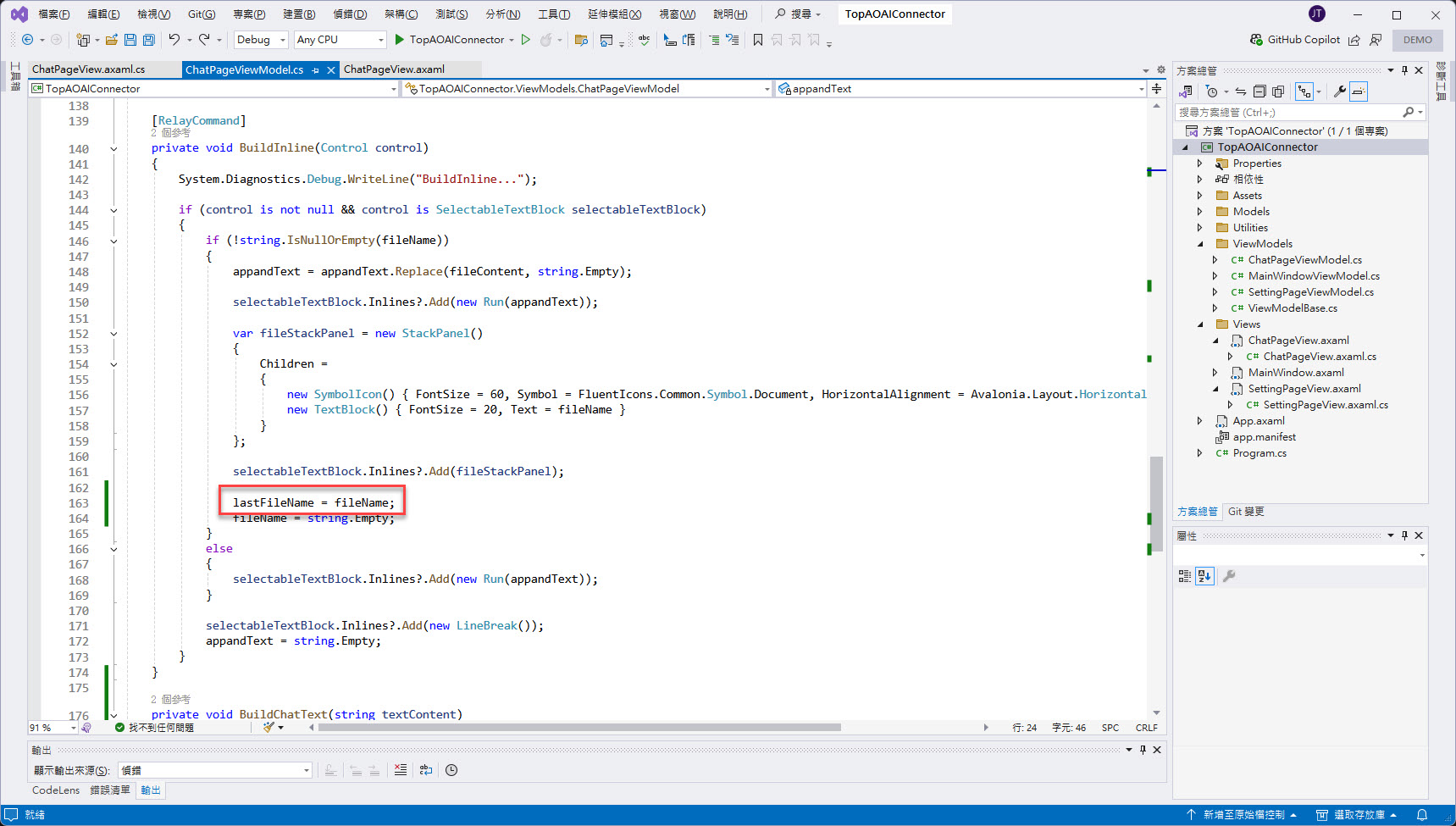The width and height of the screenshot is (1456, 826).
Task: Click Categorized view icon in Properties panel
Action: click(1185, 576)
